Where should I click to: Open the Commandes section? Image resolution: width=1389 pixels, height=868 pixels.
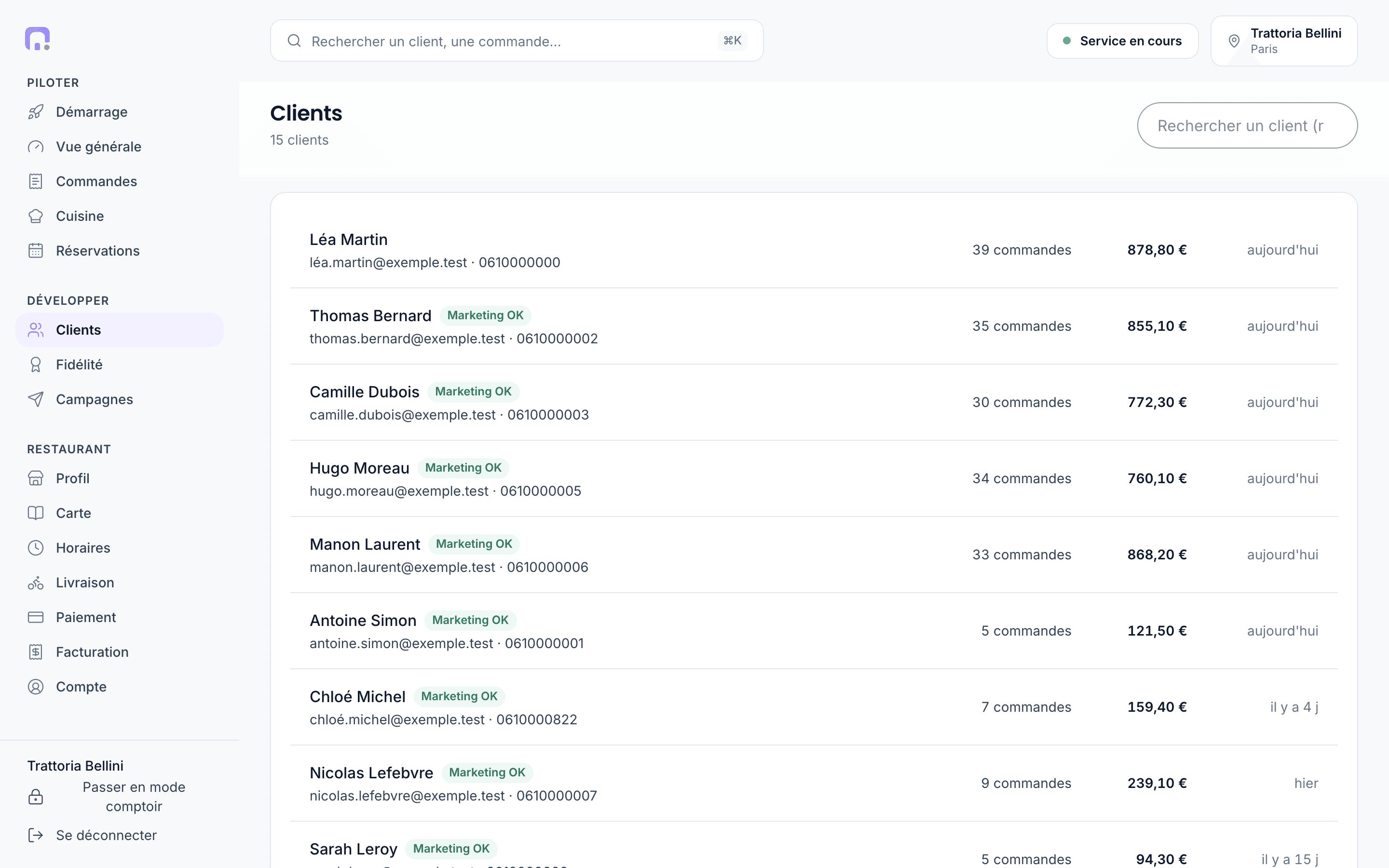120,181
